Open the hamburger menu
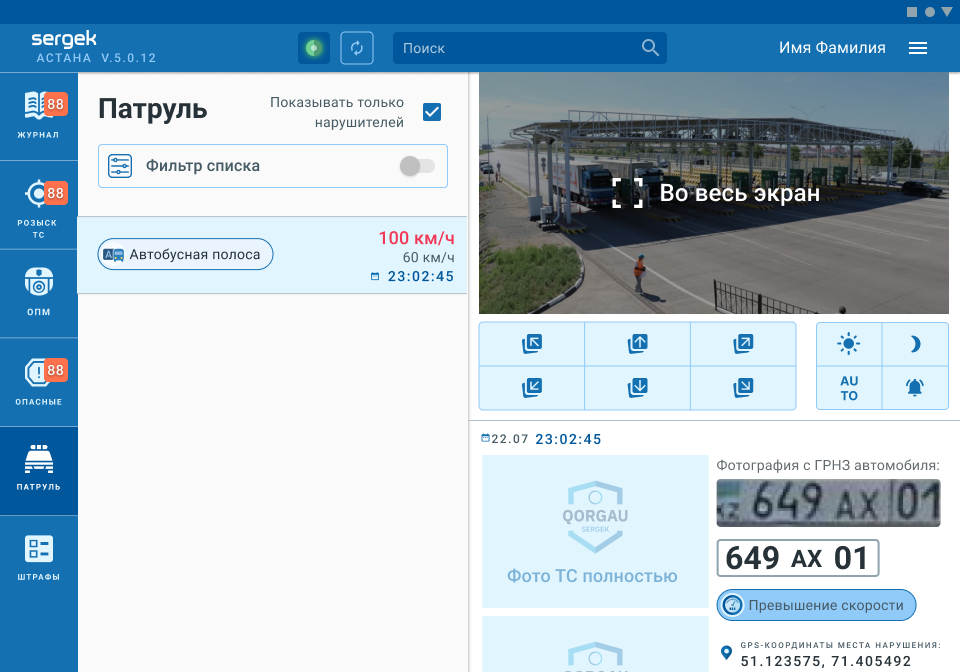Viewport: 960px width, 672px height. coord(918,48)
